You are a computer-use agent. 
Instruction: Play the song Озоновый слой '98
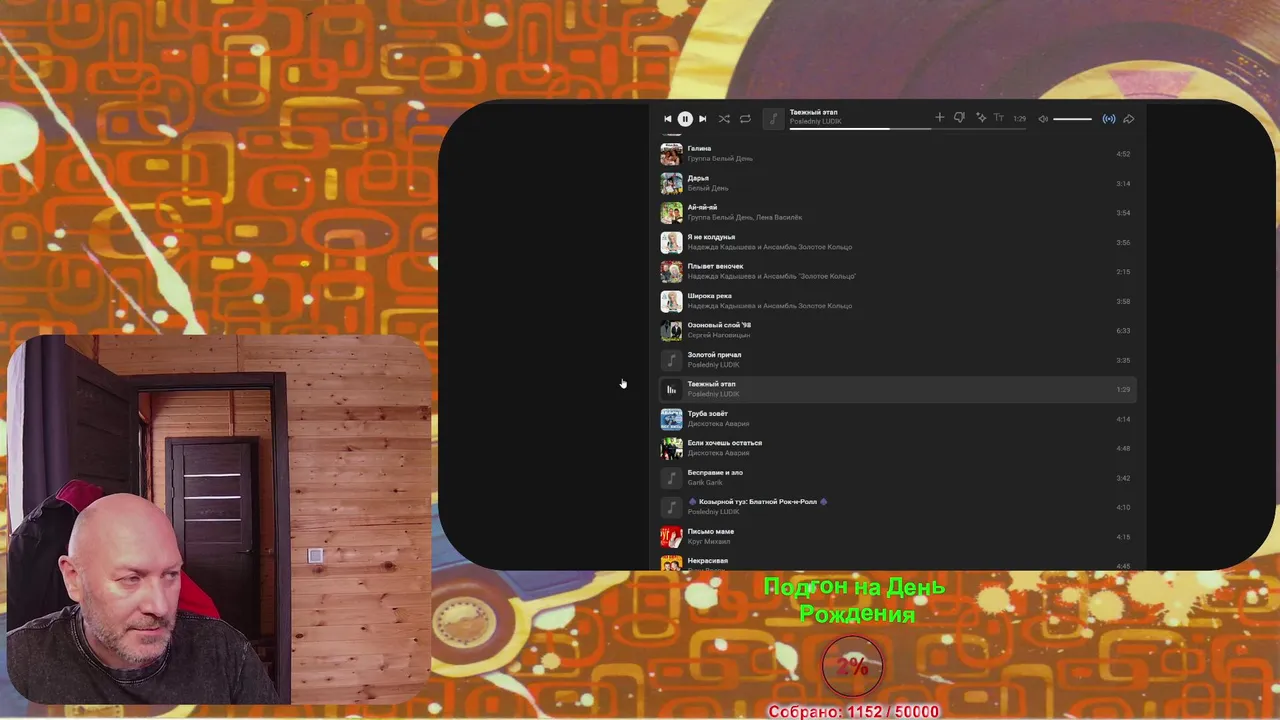point(719,325)
